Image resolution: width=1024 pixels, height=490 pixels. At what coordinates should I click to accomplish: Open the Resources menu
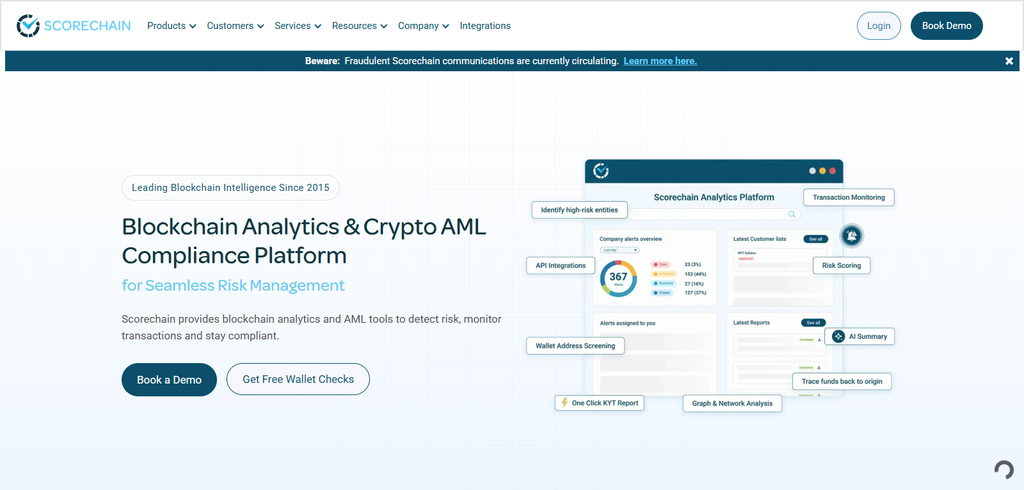pyautogui.click(x=359, y=26)
